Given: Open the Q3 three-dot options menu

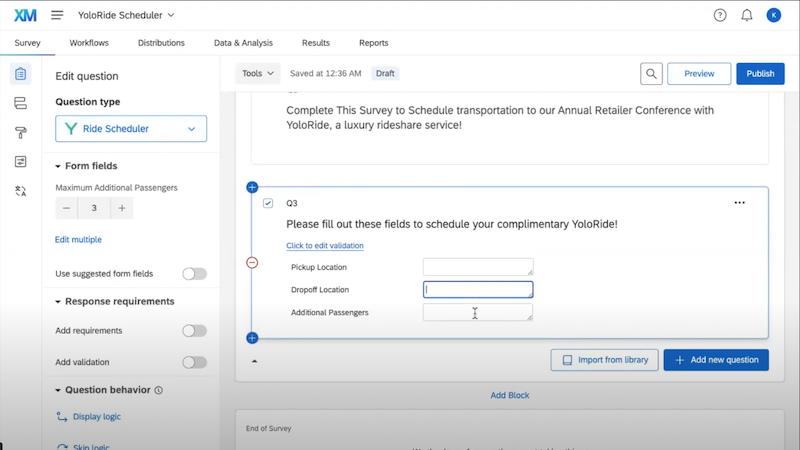Looking at the screenshot, I should coord(739,203).
